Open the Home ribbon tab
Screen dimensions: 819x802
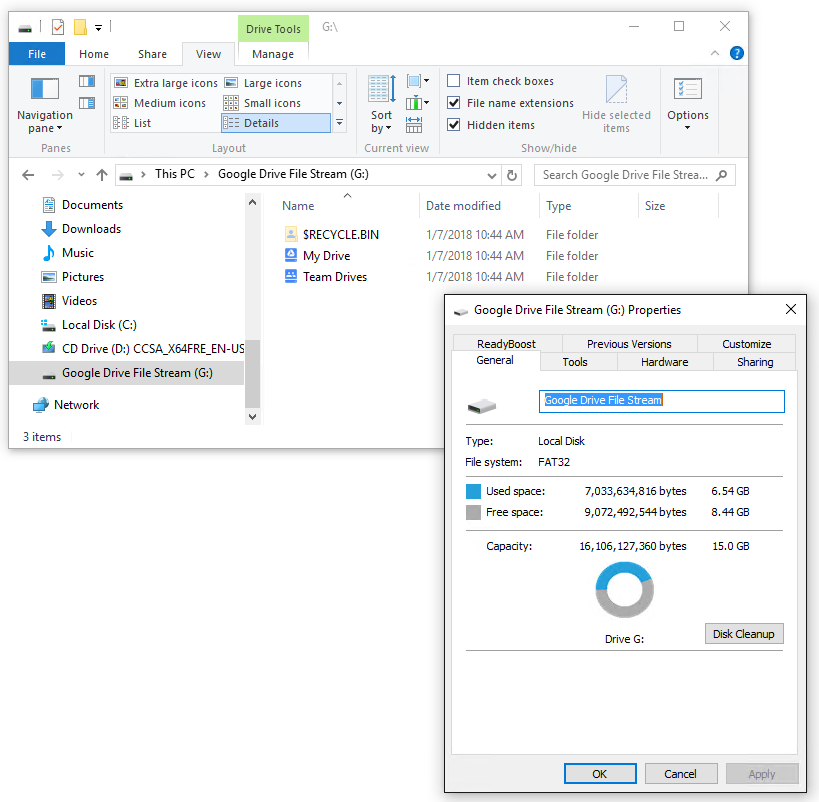tap(94, 54)
